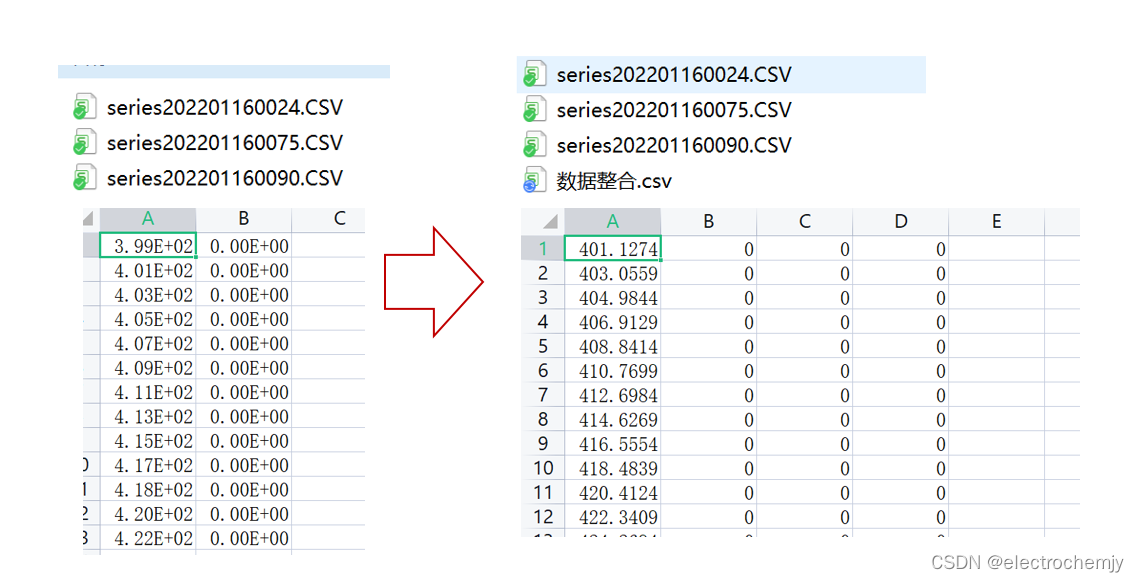The height and width of the screenshot is (582, 1139).
Task: Select row 10 header in right sheet
Action: pyautogui.click(x=543, y=468)
